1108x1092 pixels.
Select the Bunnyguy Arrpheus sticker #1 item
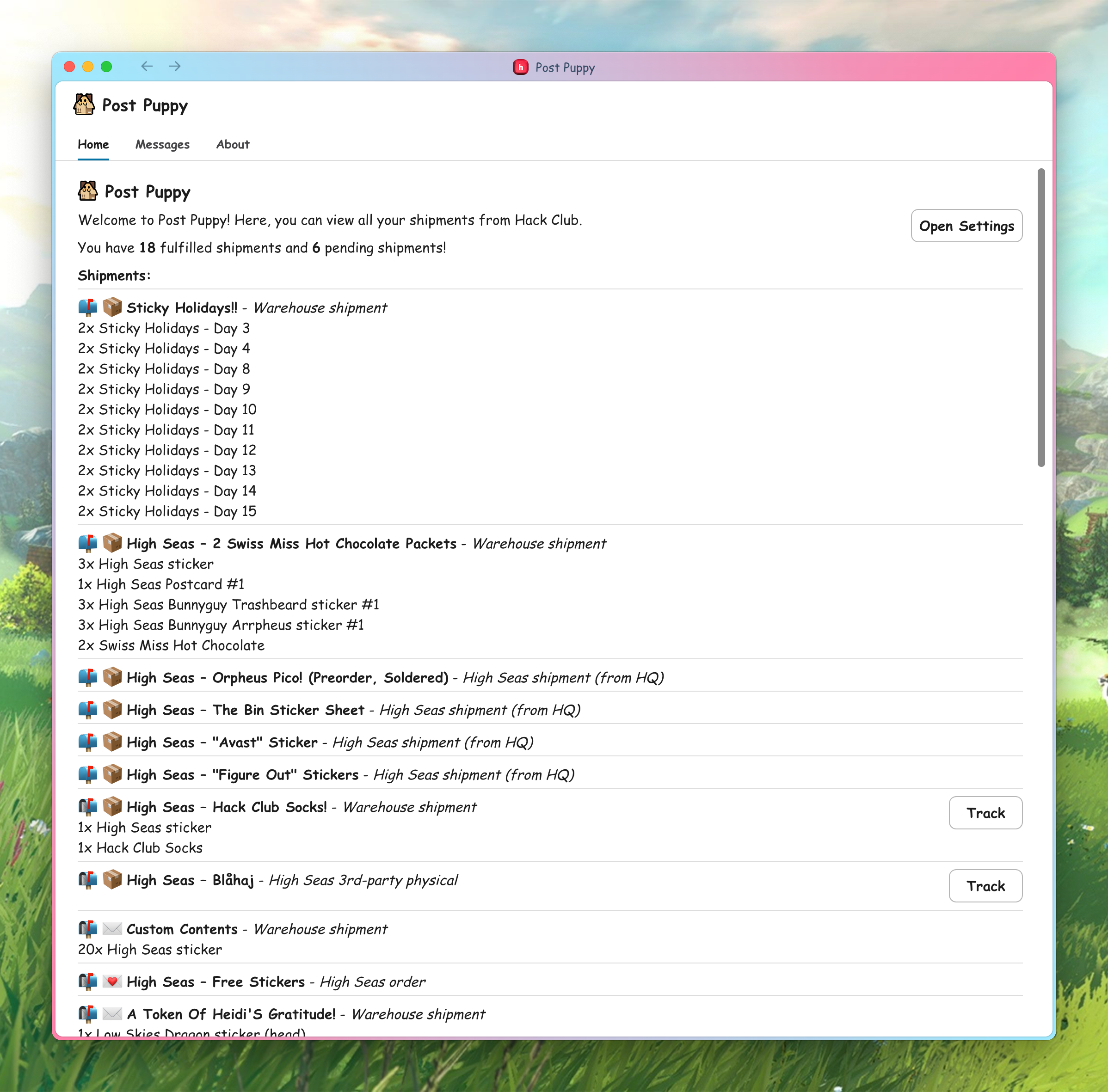222,625
